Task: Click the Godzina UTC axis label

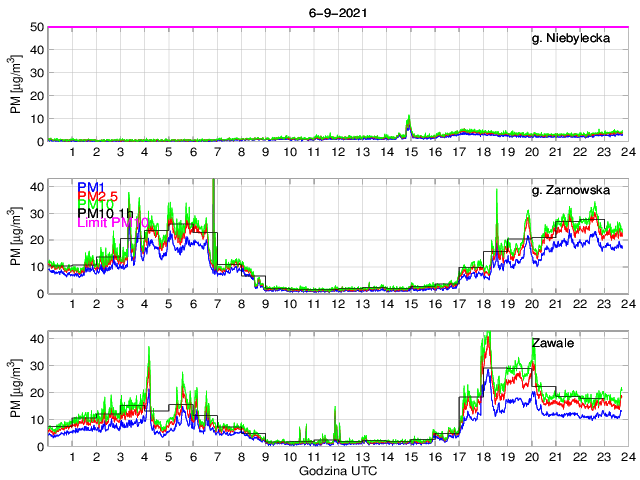Action: [x=335, y=470]
